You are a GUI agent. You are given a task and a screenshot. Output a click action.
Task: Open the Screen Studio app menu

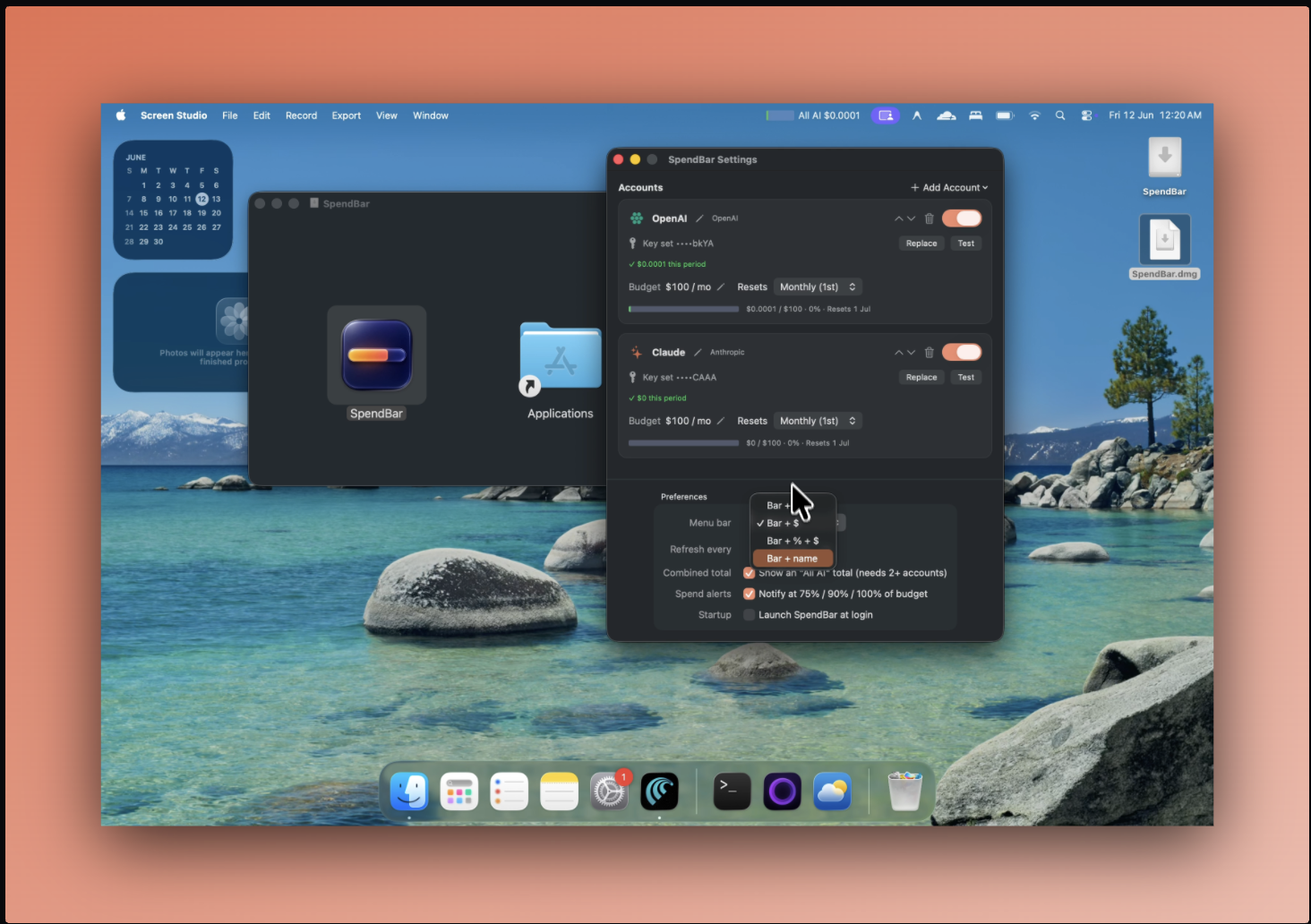[174, 115]
